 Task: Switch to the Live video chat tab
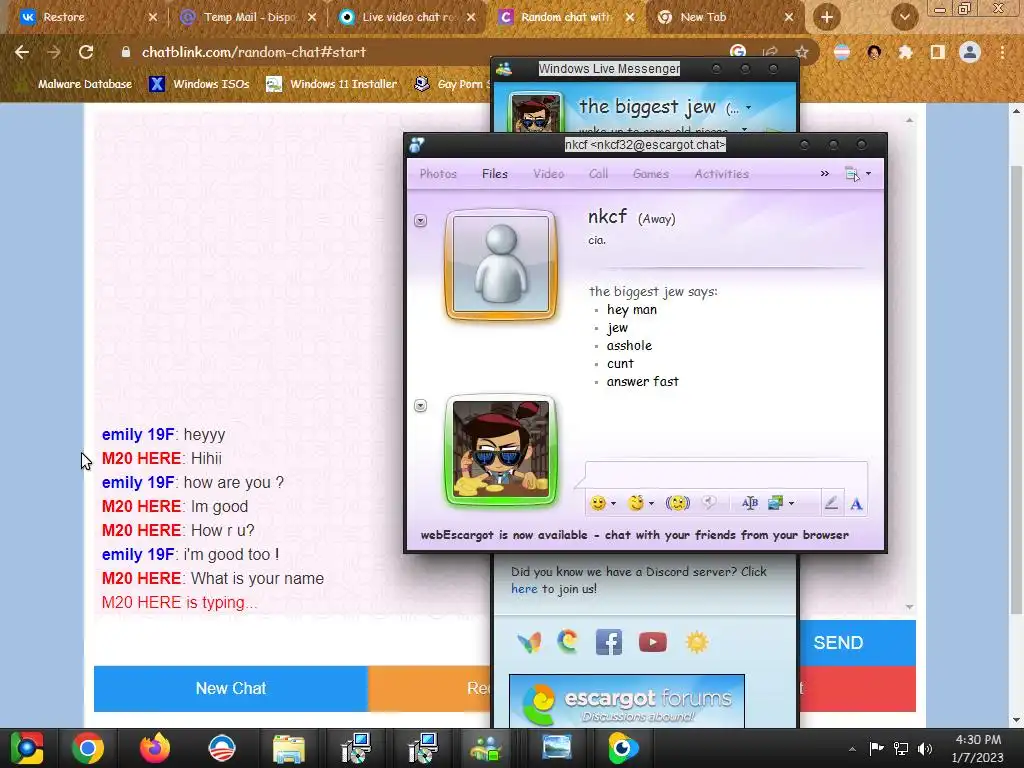pos(408,17)
